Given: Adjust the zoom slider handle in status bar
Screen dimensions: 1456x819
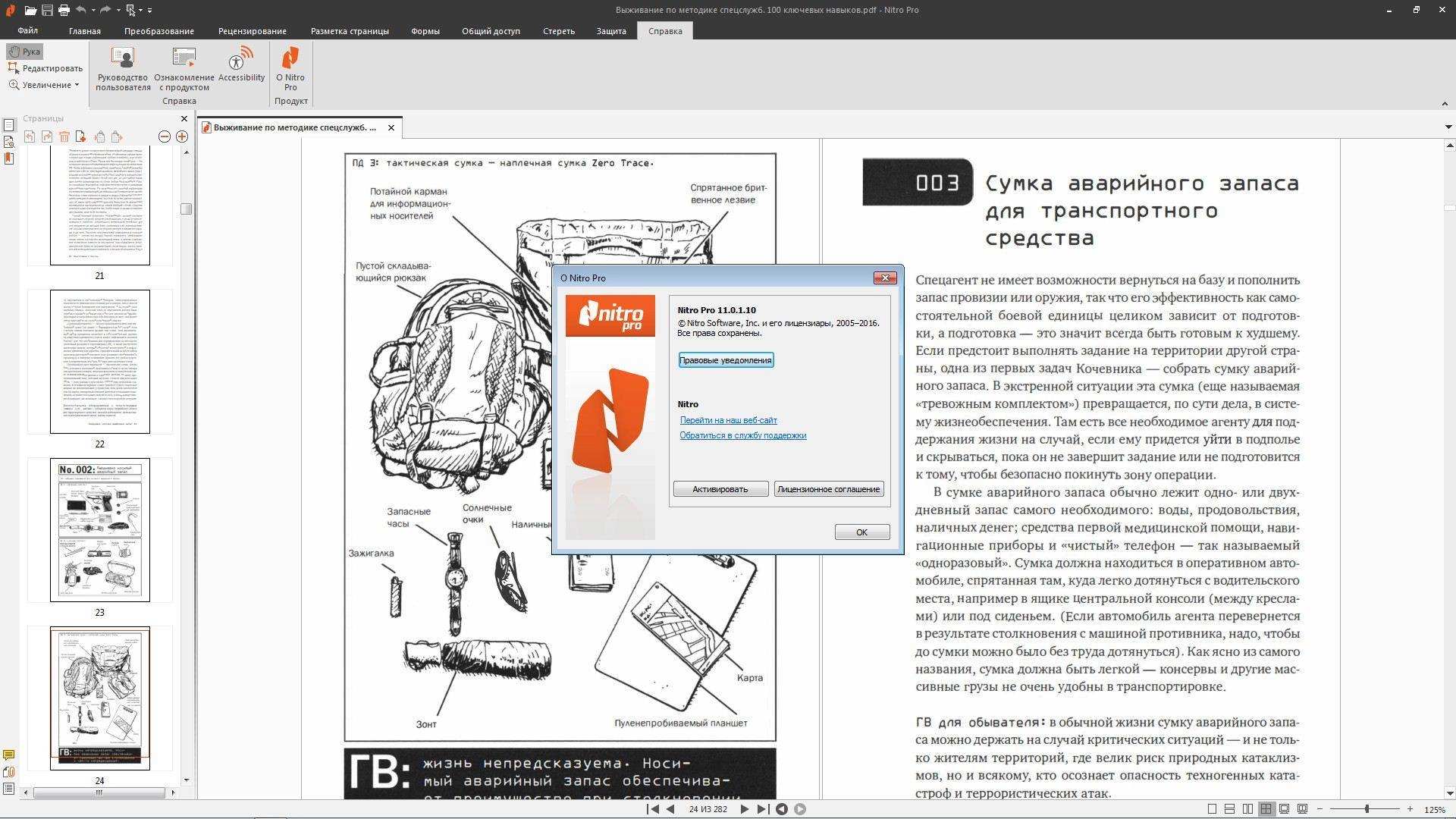Looking at the screenshot, I should pos(1367,809).
